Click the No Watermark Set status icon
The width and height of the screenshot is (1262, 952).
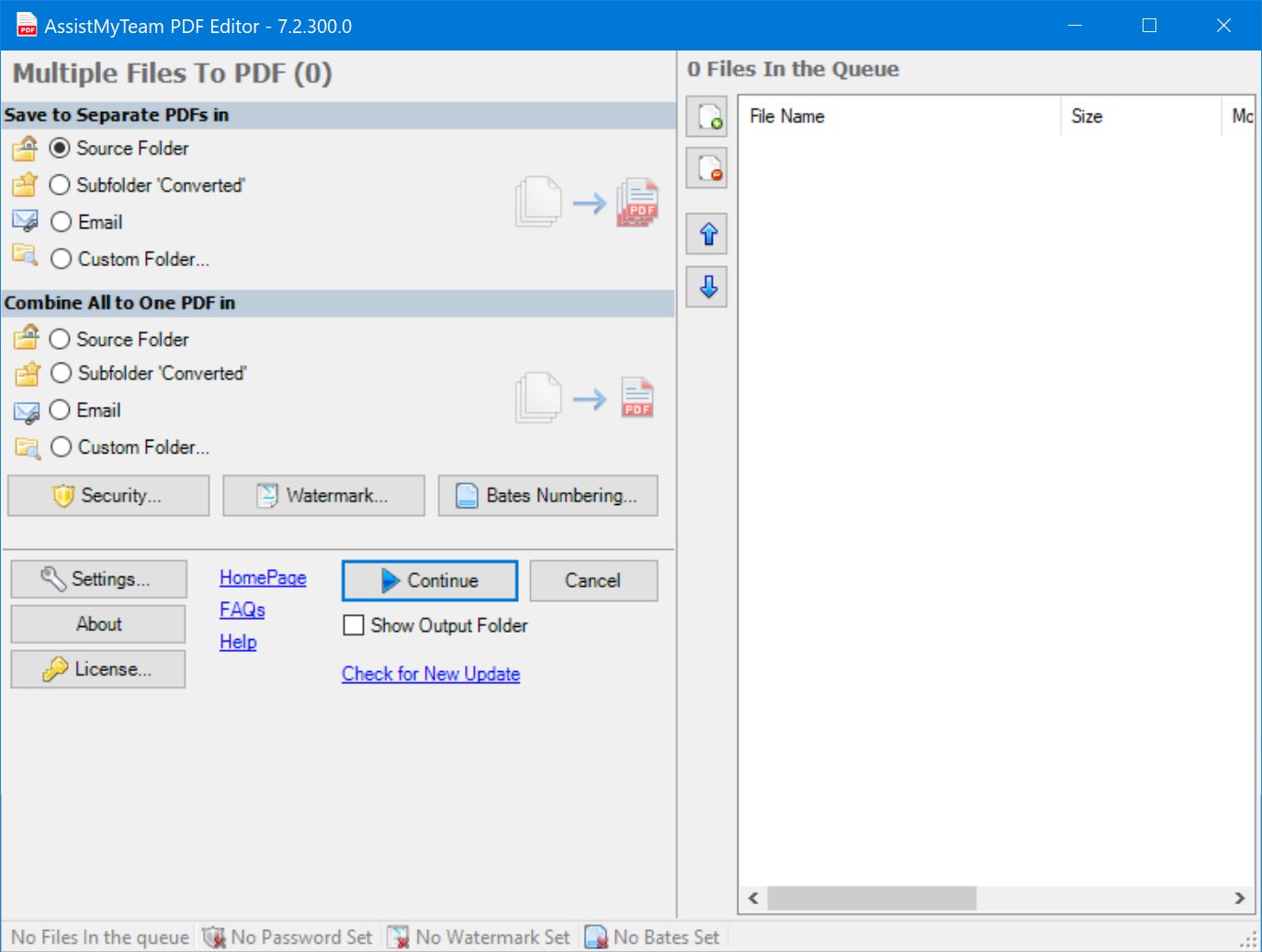pos(400,936)
